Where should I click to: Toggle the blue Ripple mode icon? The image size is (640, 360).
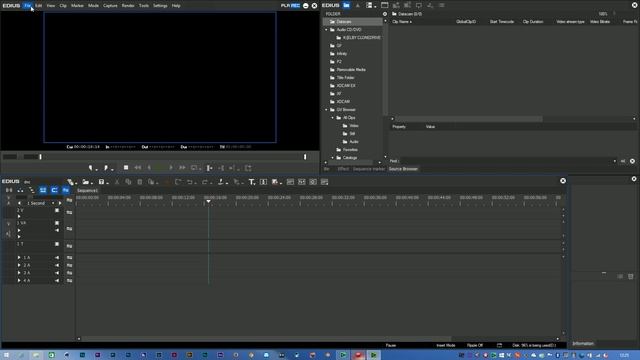point(43,190)
